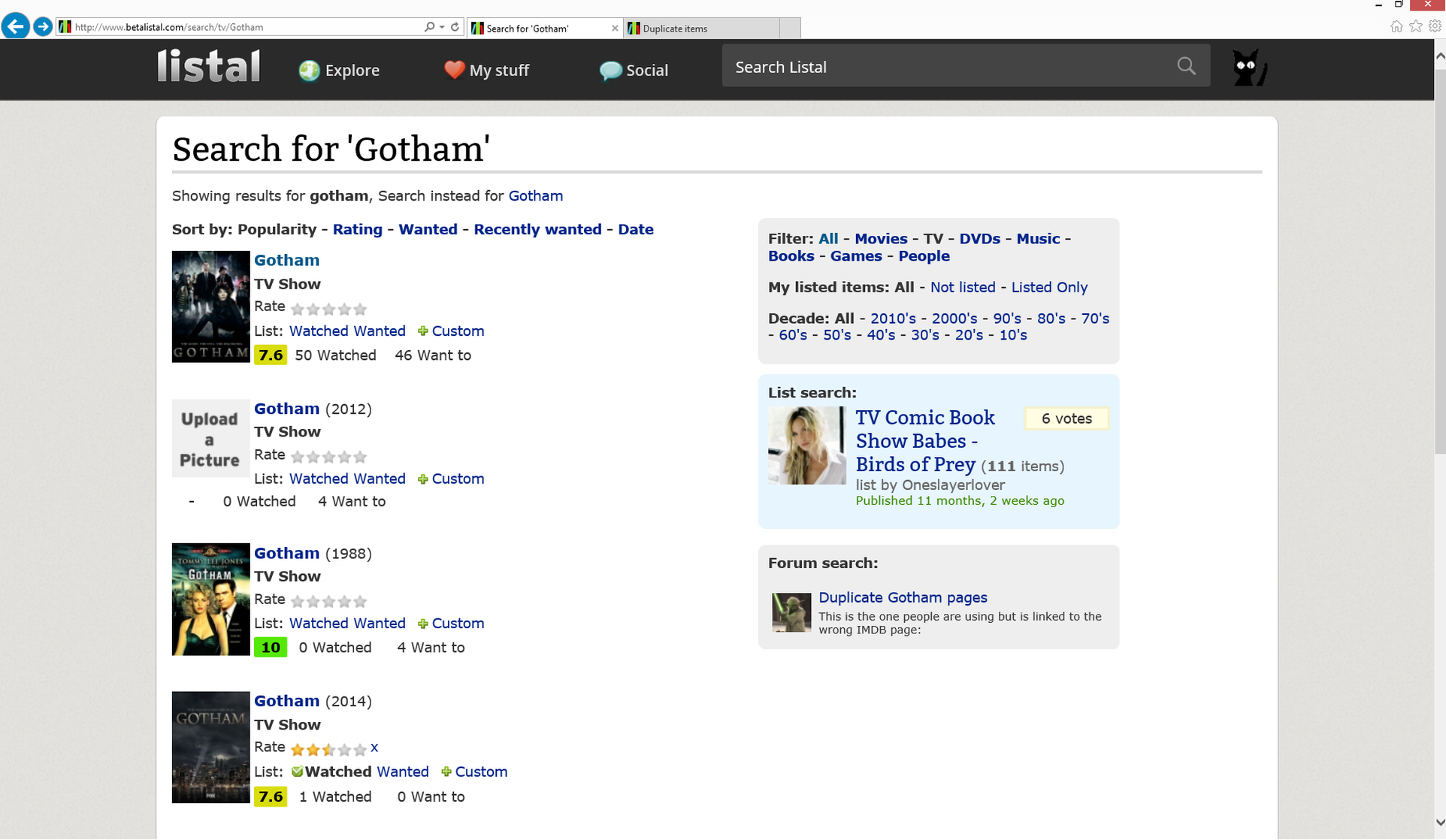Show Listed Only items
This screenshot has height=840, width=1446.
(1049, 288)
